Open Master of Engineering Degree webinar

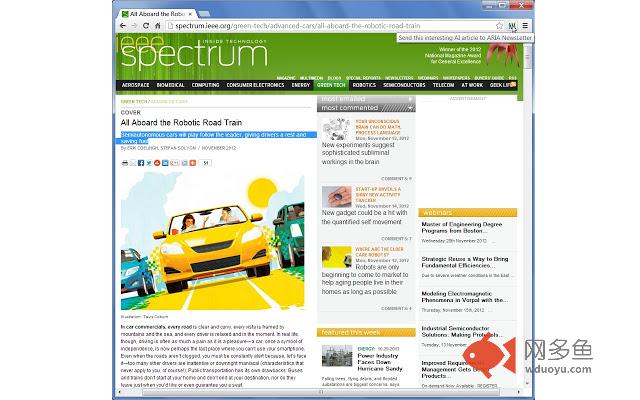click(462, 227)
